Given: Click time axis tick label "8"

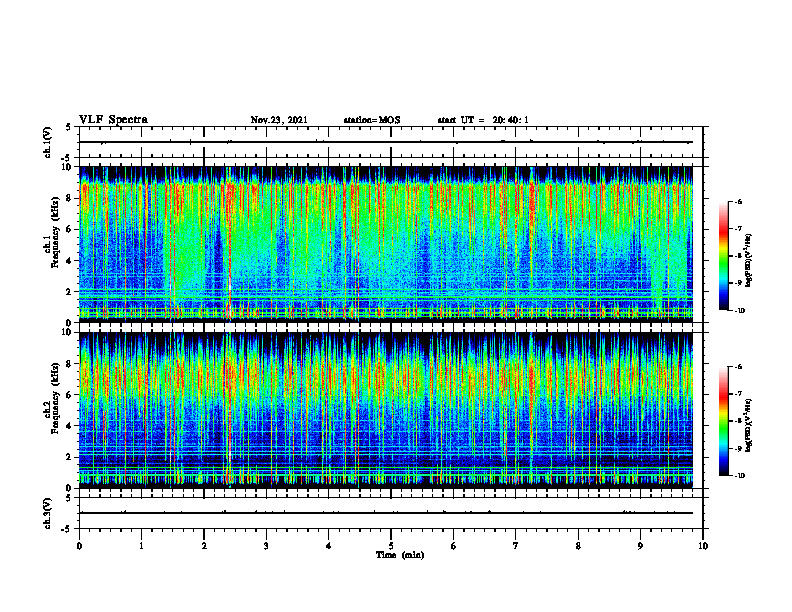Looking at the screenshot, I should 578,546.
